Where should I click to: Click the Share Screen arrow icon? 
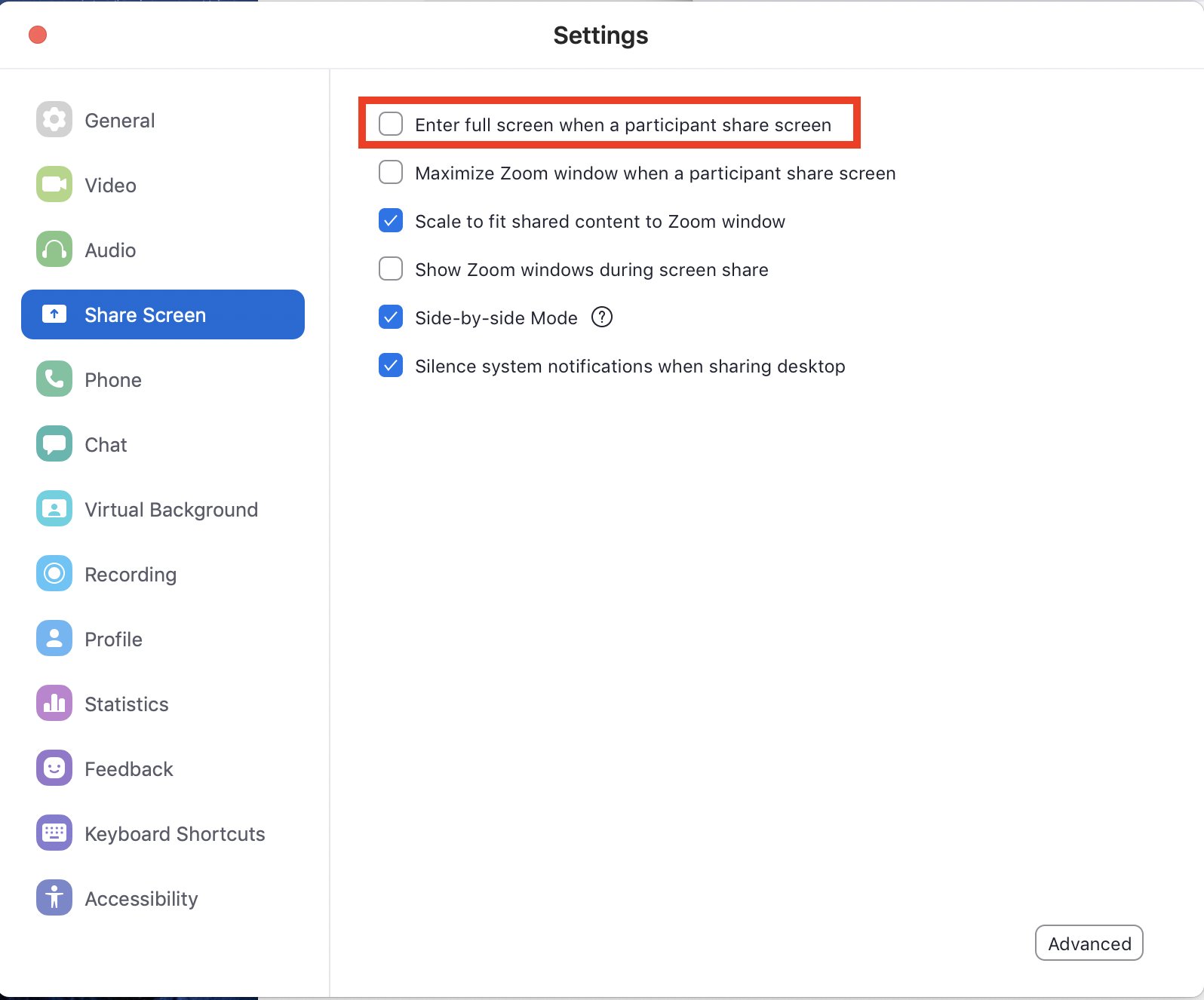point(54,314)
